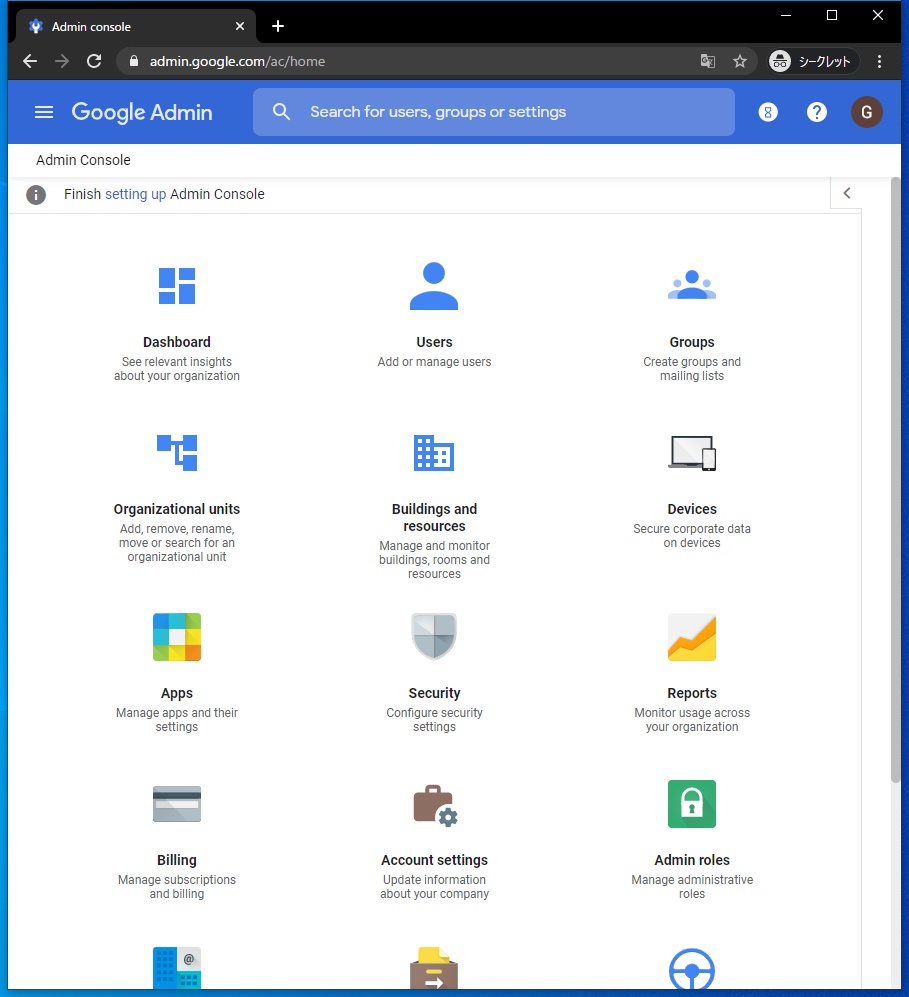Image resolution: width=909 pixels, height=997 pixels.
Task: Reload the page
Action: click(94, 61)
